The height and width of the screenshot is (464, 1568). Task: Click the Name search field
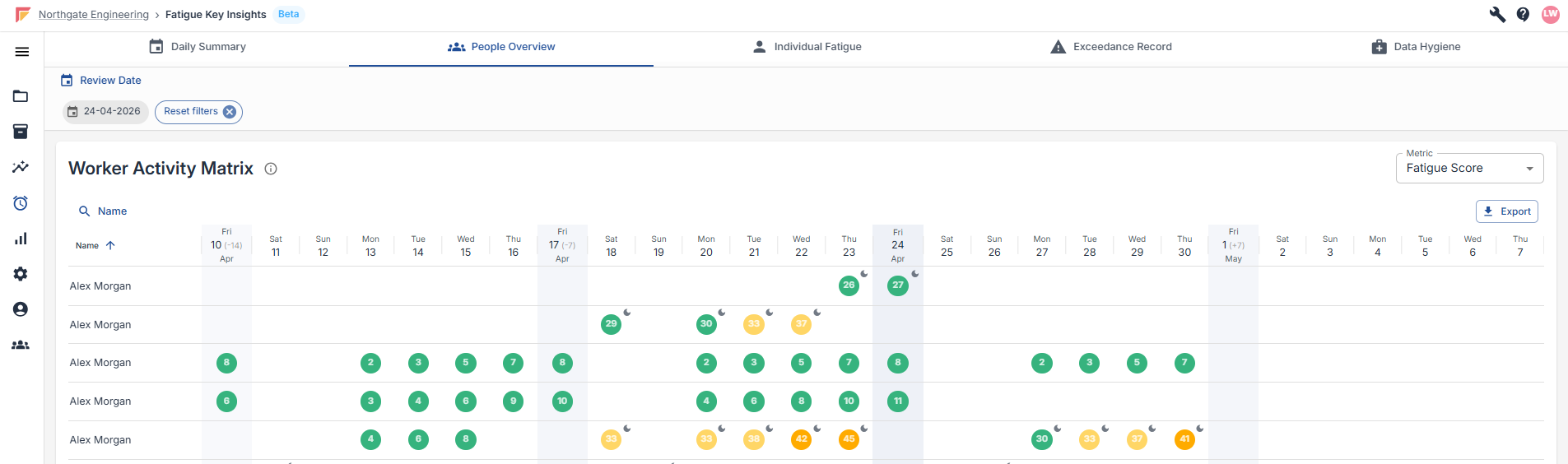[x=112, y=211]
